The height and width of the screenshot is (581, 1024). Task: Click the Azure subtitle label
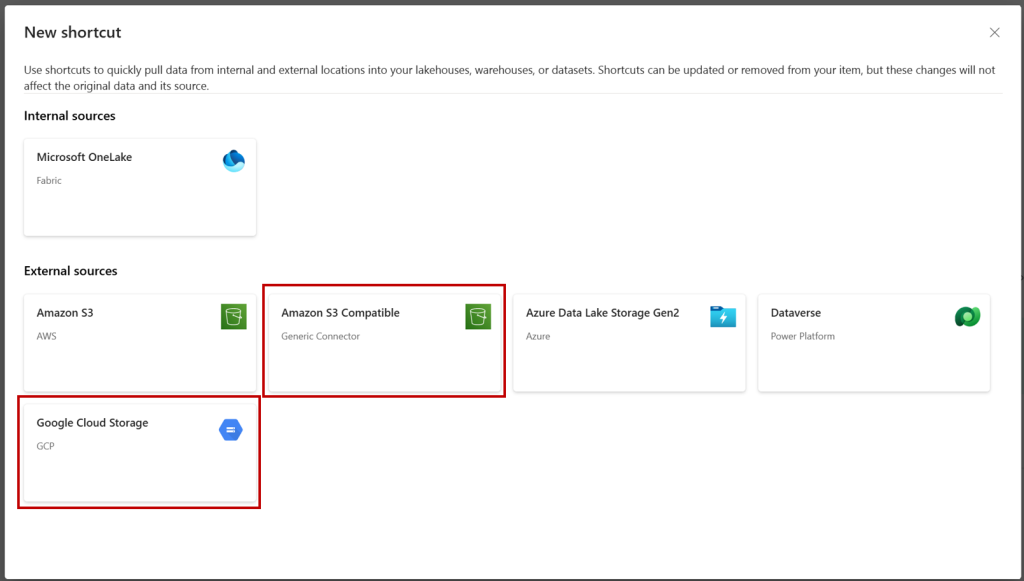pos(538,336)
